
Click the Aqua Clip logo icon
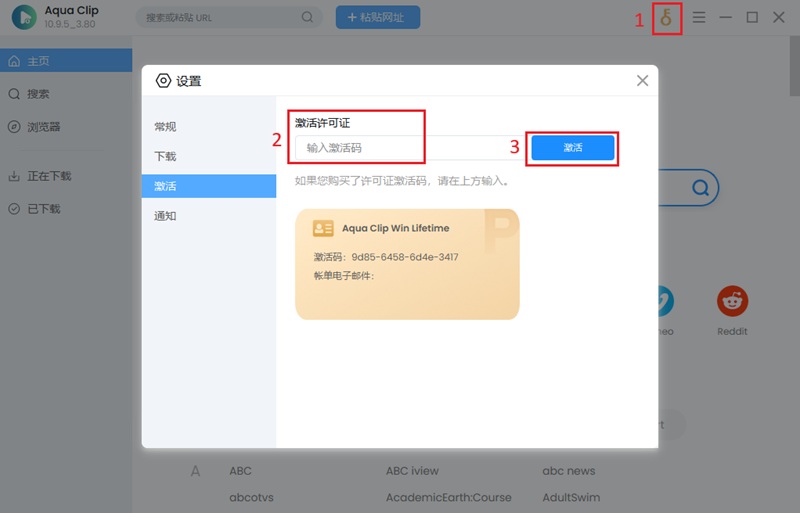click(24, 17)
